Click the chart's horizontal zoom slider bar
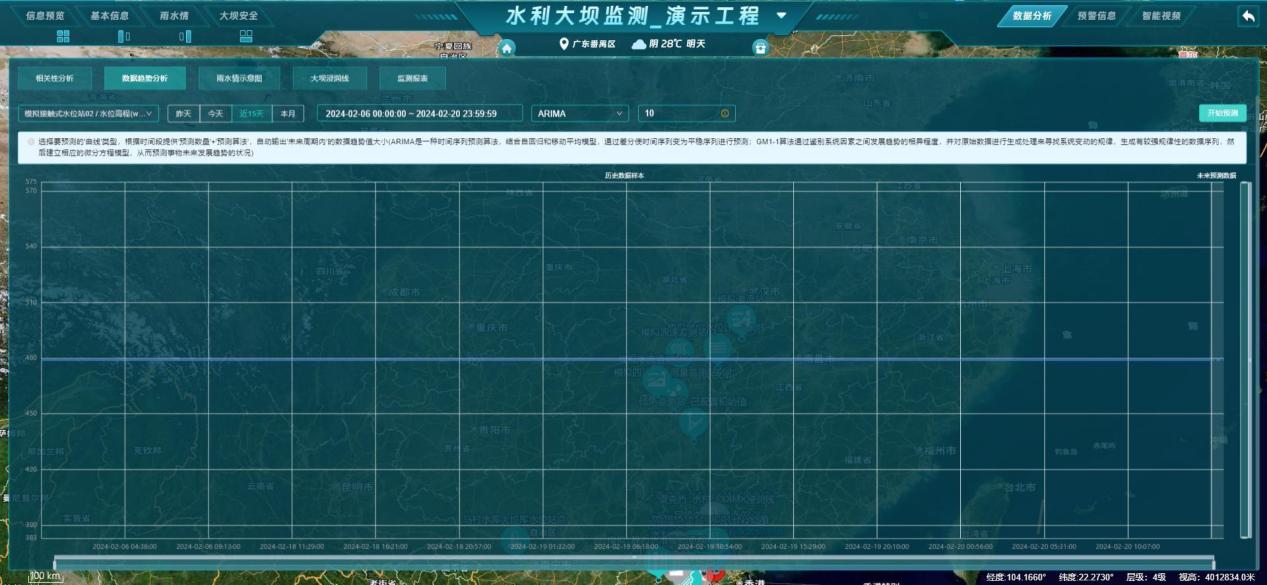This screenshot has width=1267, height=585. 633,562
